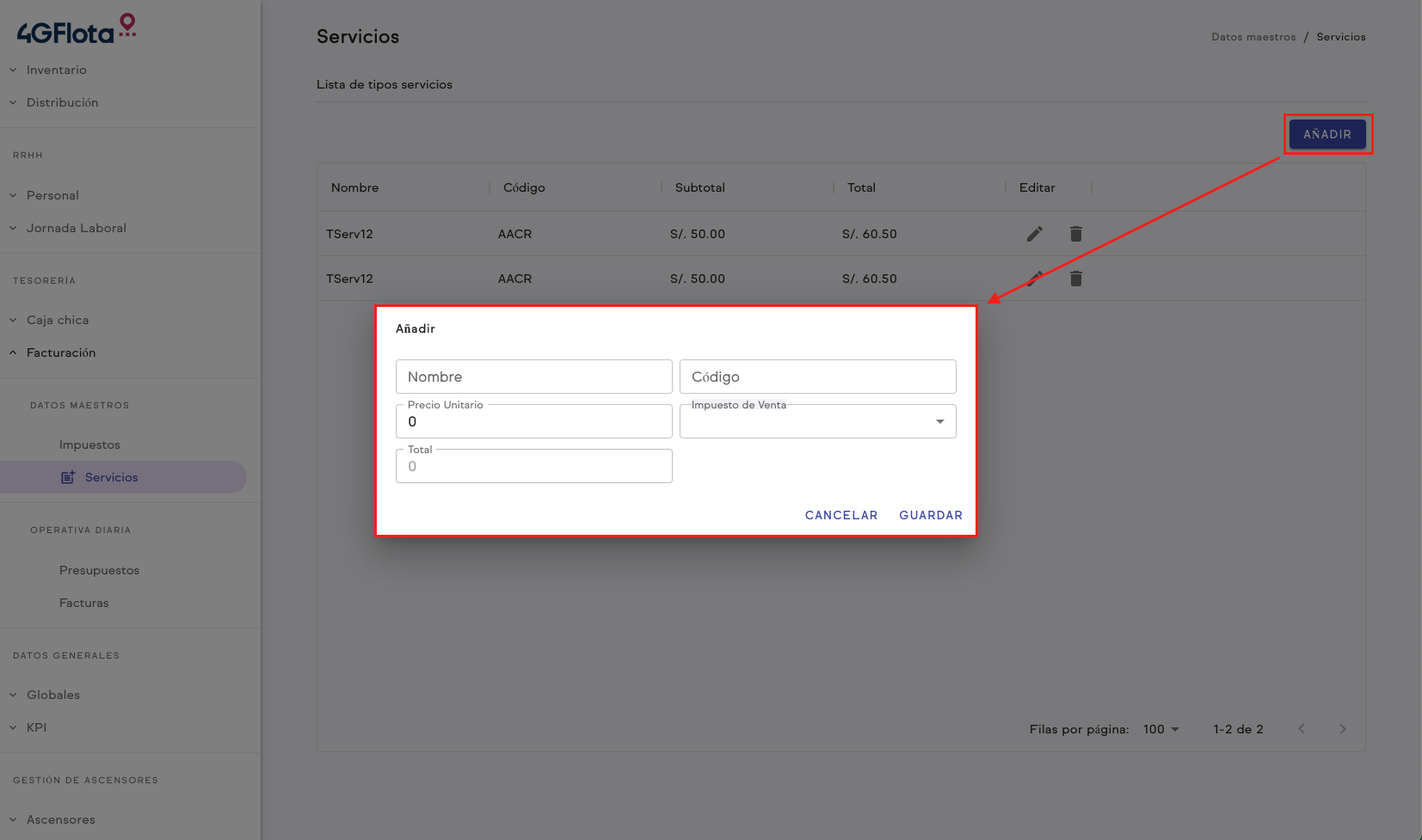The width and height of the screenshot is (1422, 840).
Task: Navigate to Facturas in the sidebar
Action: click(83, 603)
